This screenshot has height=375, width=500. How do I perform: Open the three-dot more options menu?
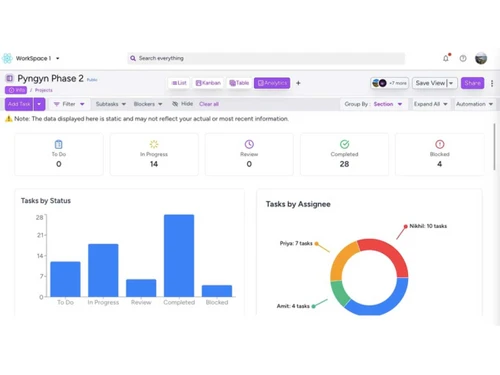pos(492,83)
